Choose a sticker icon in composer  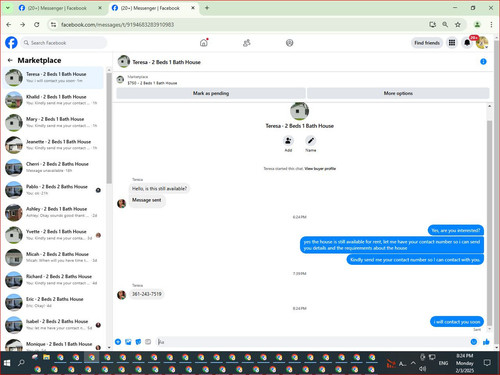point(138,342)
